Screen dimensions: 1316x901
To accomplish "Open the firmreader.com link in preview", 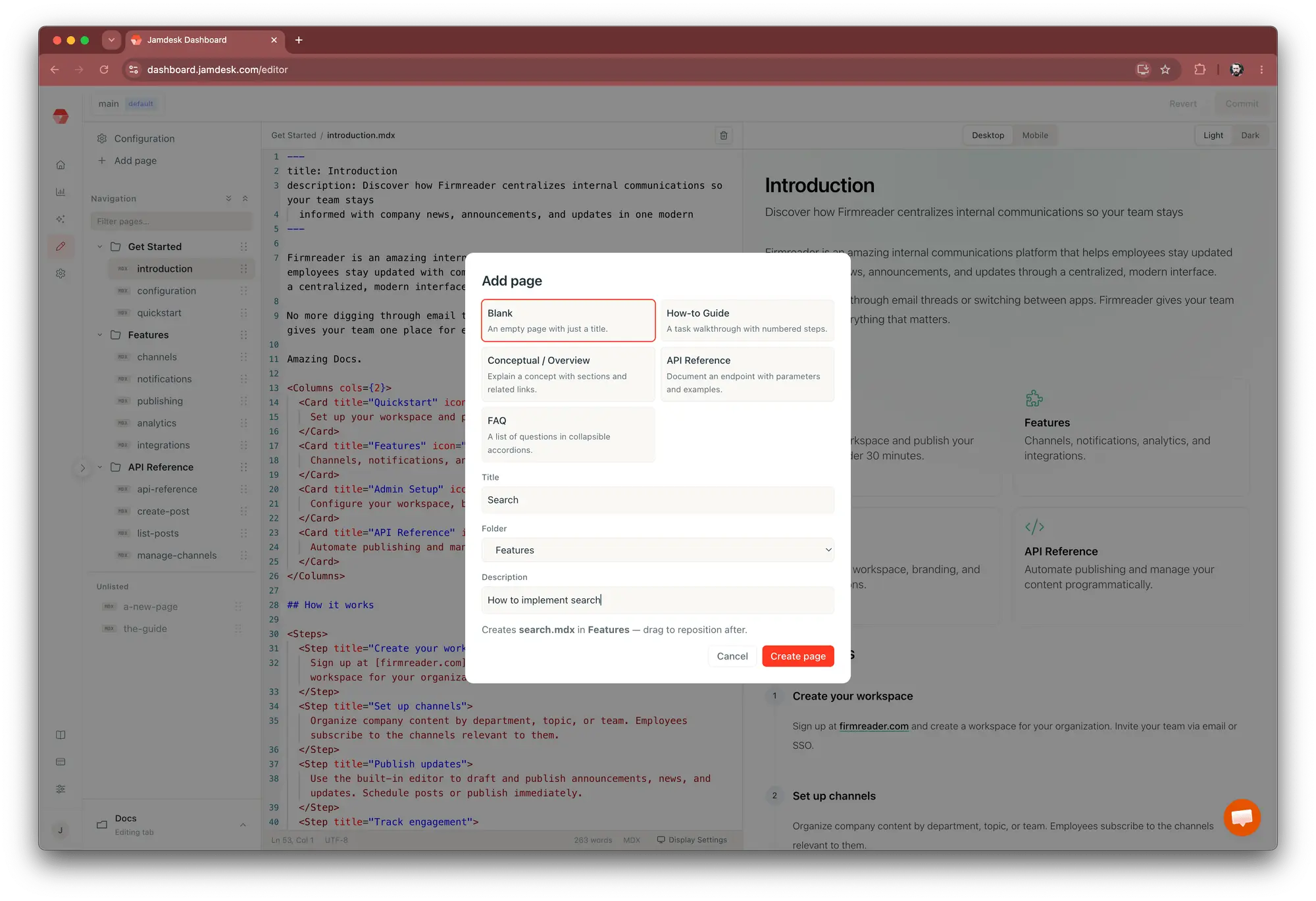I will (874, 726).
